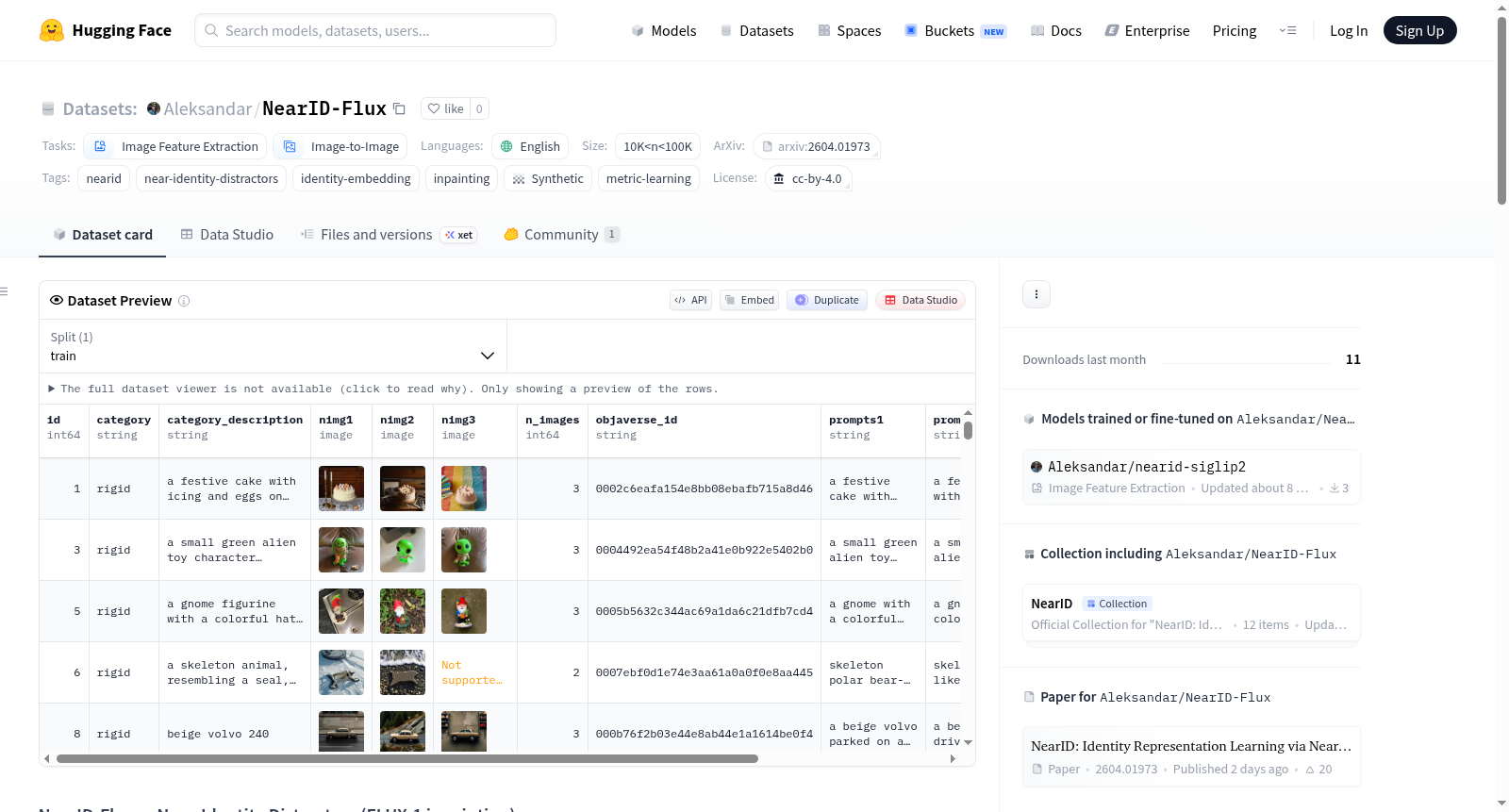Open the Data Studio tab
The width and height of the screenshot is (1509, 812).
(227, 235)
